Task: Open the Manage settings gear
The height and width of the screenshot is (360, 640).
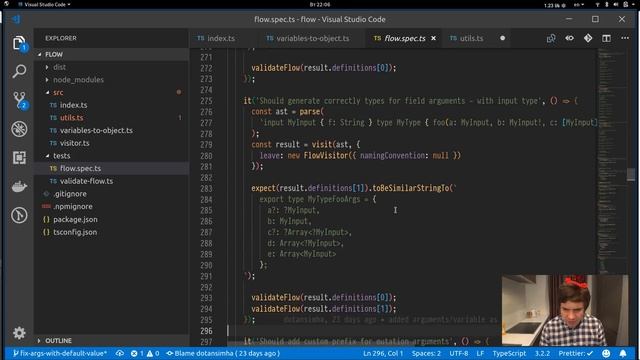Action: (19, 333)
